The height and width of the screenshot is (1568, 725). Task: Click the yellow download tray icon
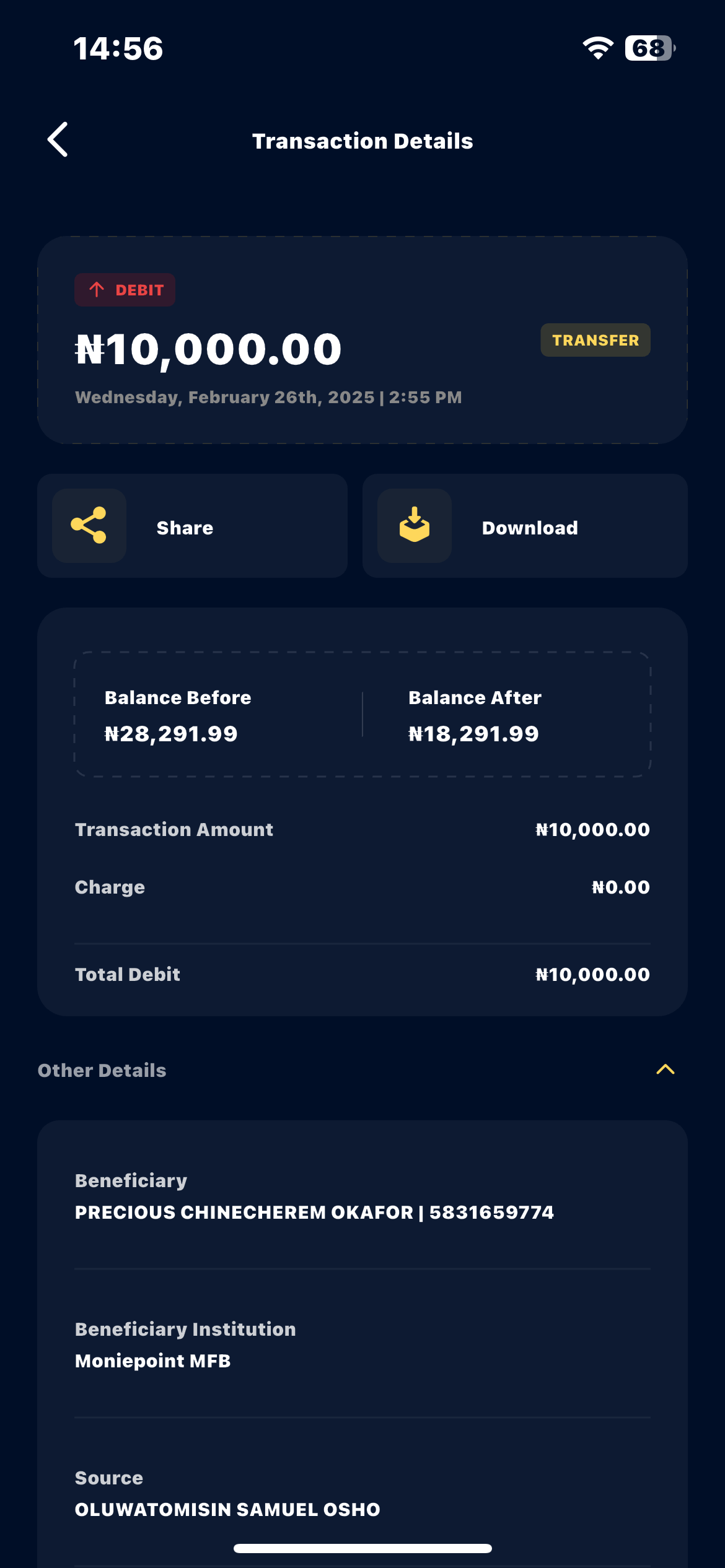(x=415, y=526)
